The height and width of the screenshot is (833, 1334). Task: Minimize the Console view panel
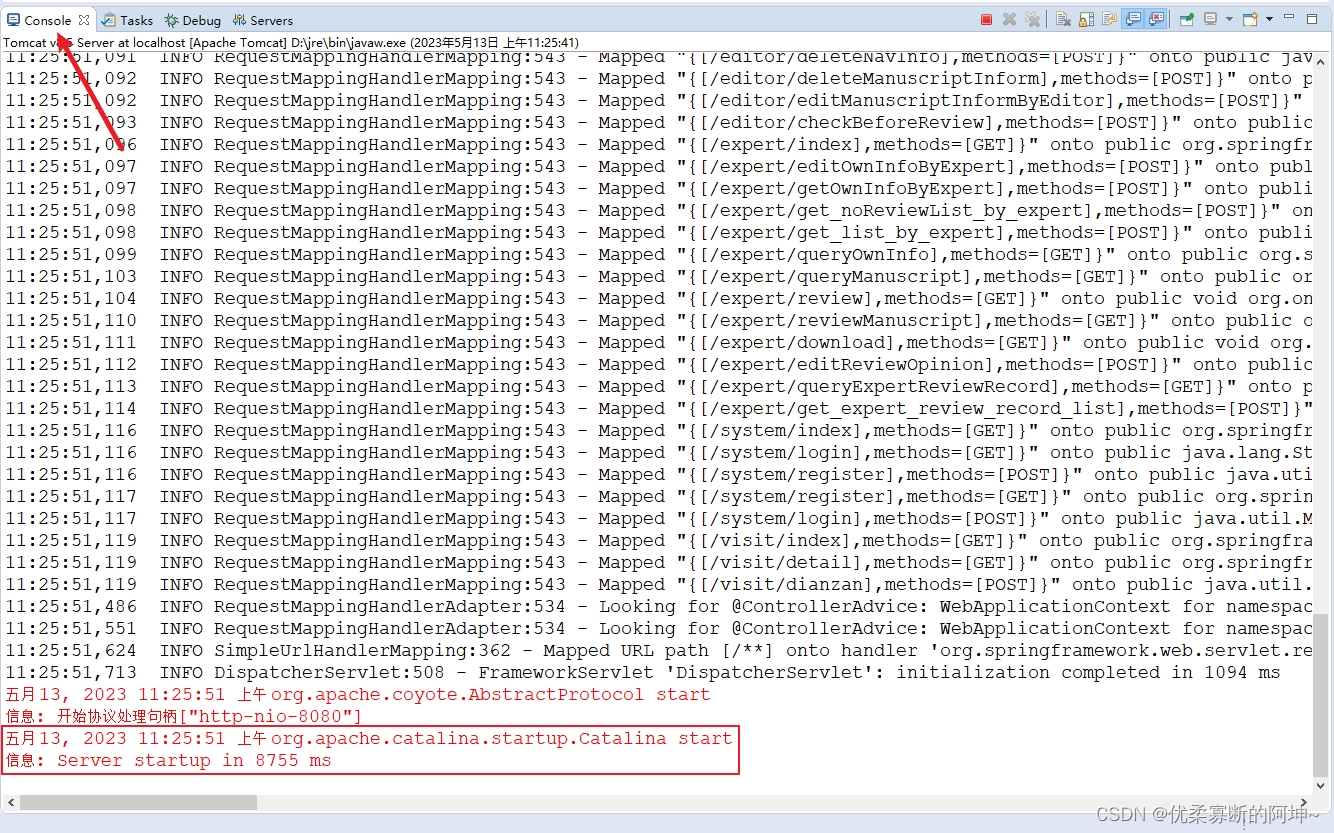(x=1289, y=17)
